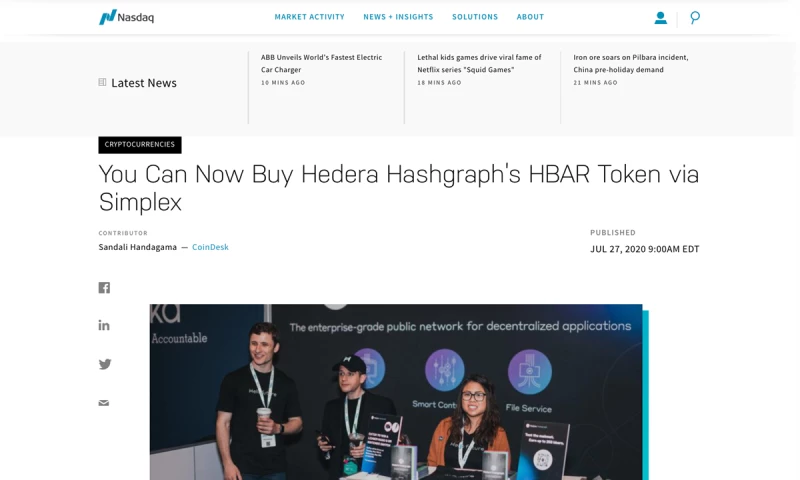This screenshot has width=800, height=480.
Task: Share article on Twitter
Action: click(x=105, y=364)
